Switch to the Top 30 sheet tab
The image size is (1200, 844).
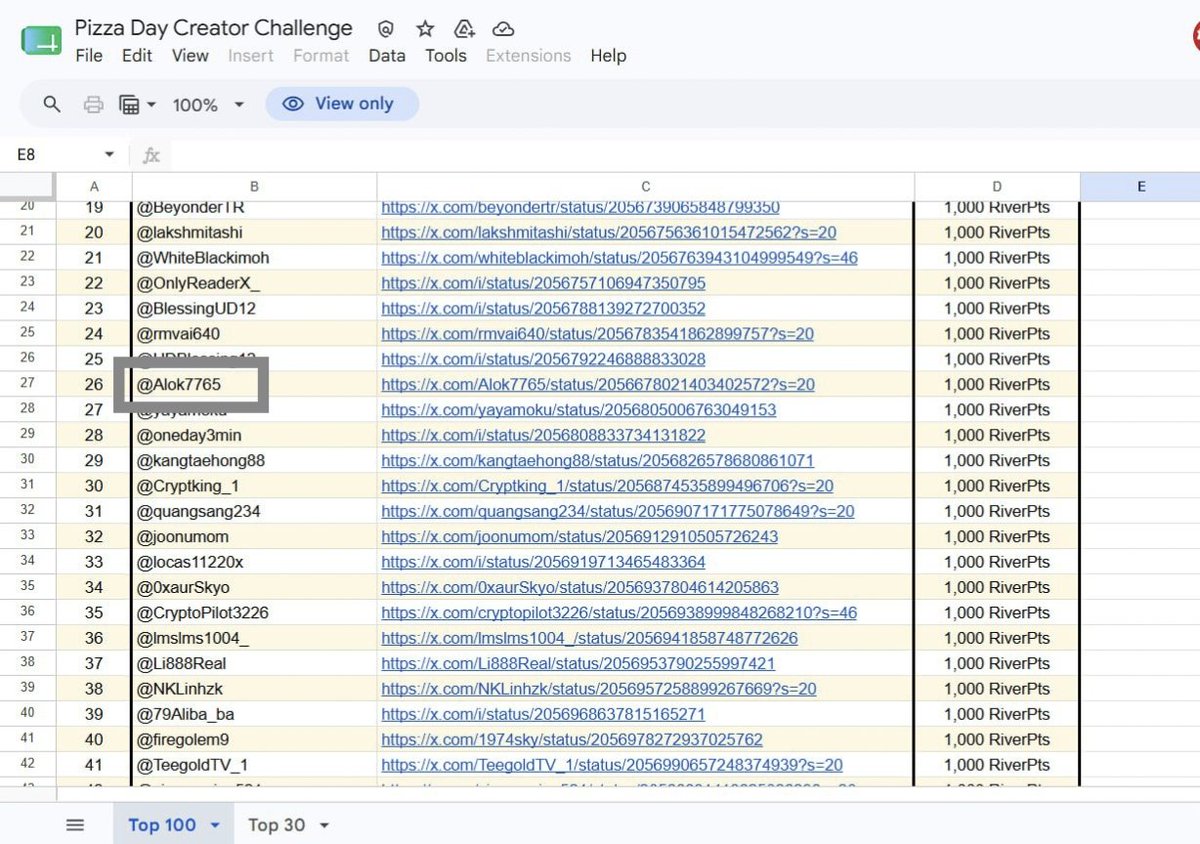(x=277, y=825)
